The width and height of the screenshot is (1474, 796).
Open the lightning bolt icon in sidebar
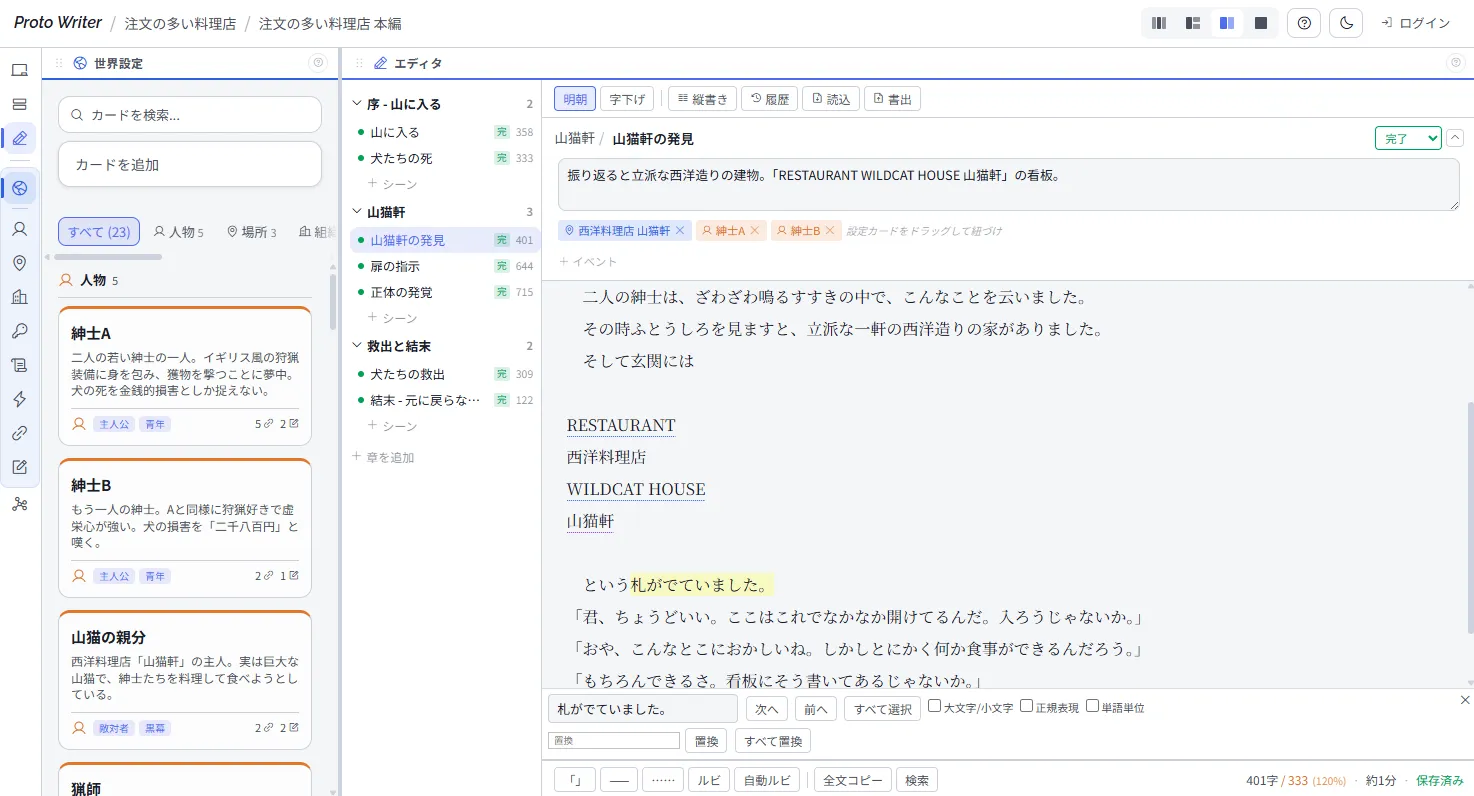pyautogui.click(x=21, y=399)
